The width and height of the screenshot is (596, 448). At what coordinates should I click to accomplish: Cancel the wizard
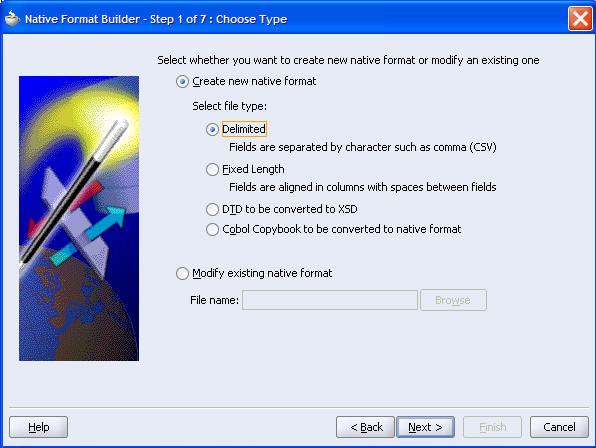click(559, 427)
